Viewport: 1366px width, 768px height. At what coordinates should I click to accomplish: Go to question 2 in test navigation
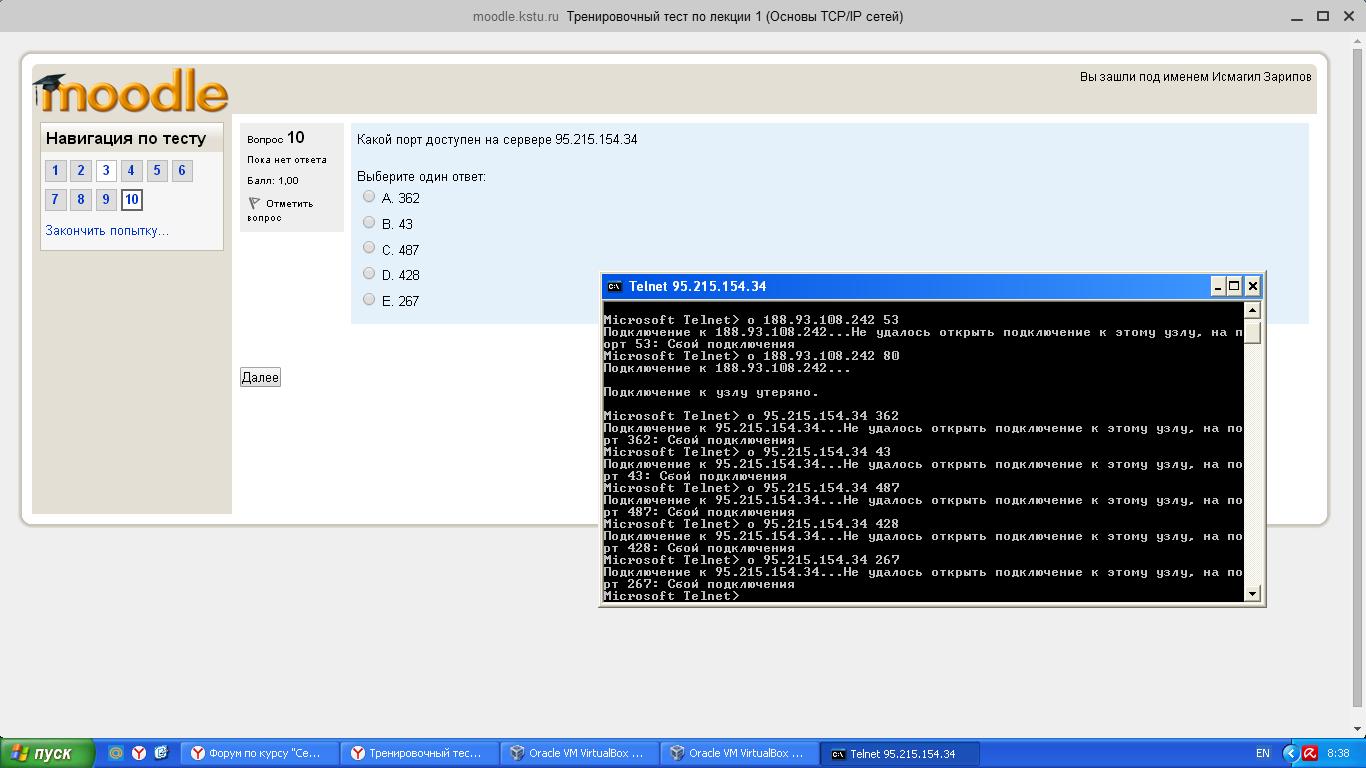click(81, 171)
